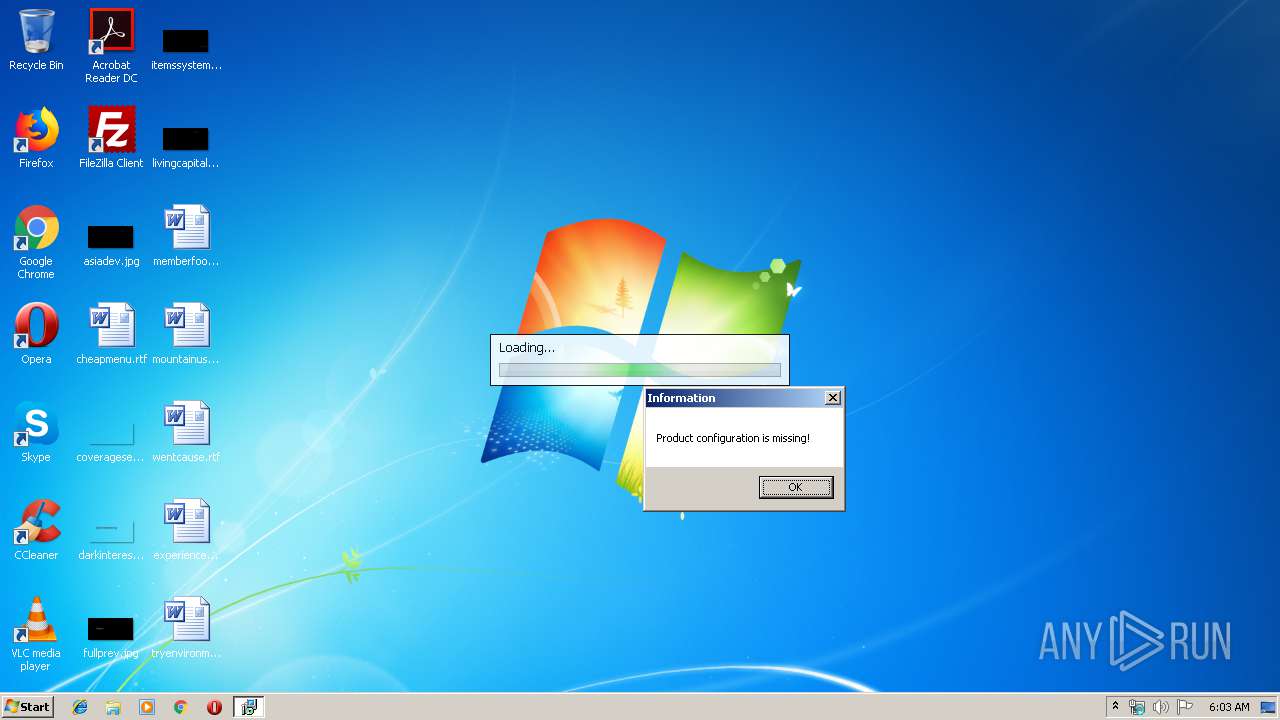Launch Acrobat Reader DC shortcut
Viewport: 1280px width, 720px height.
[111, 47]
